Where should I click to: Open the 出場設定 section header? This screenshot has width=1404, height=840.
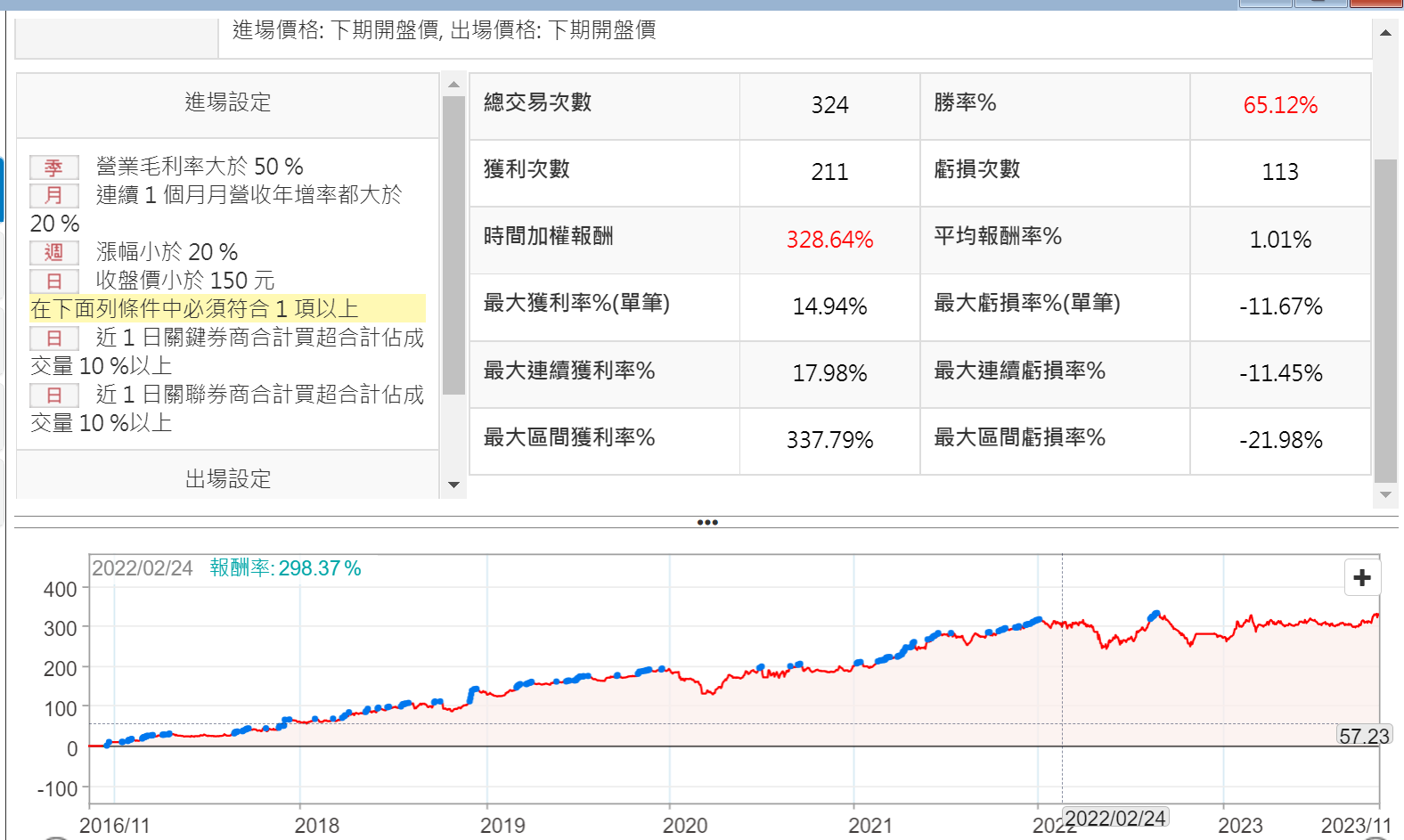tap(228, 478)
